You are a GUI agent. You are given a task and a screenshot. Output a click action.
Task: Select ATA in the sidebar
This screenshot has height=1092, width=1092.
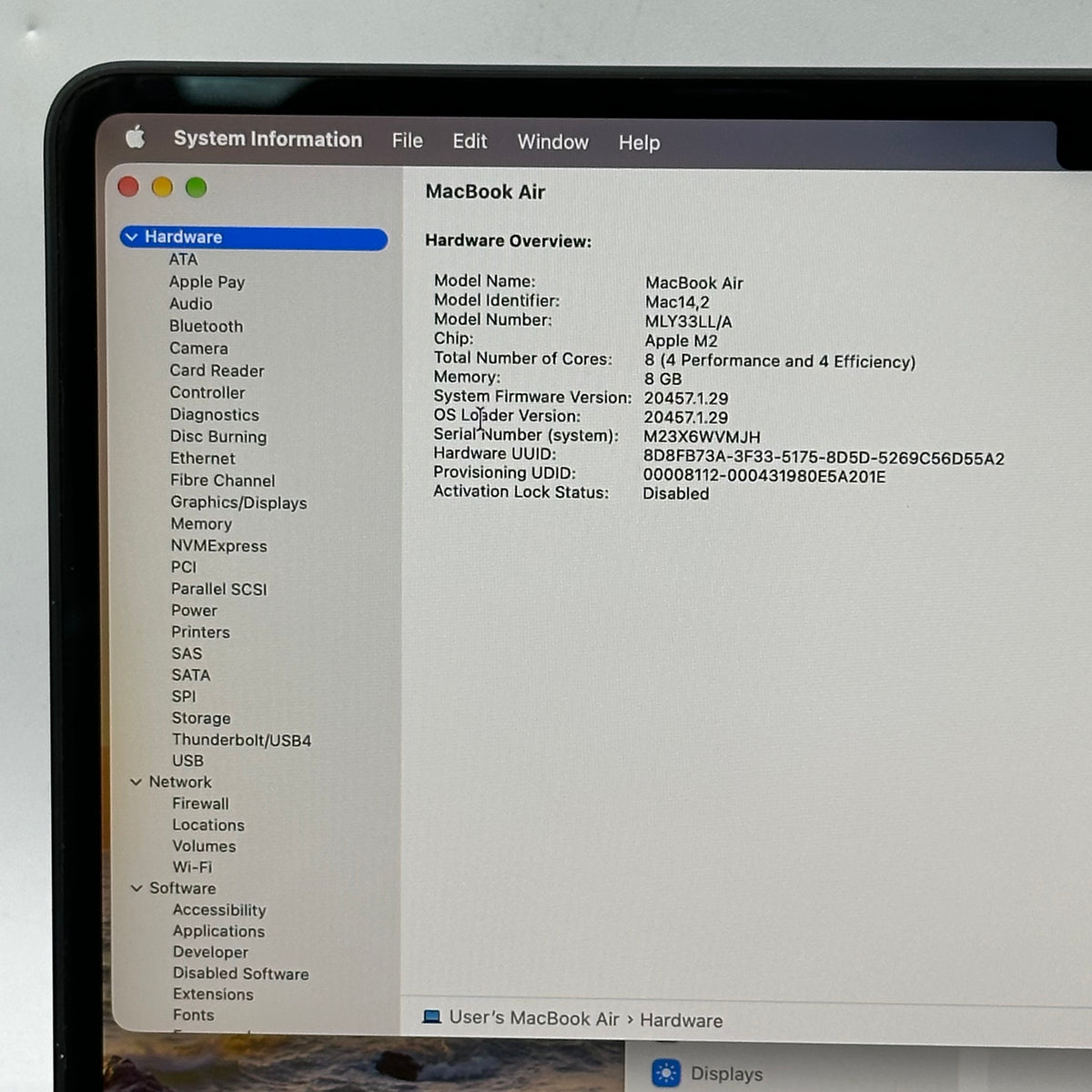[x=183, y=259]
